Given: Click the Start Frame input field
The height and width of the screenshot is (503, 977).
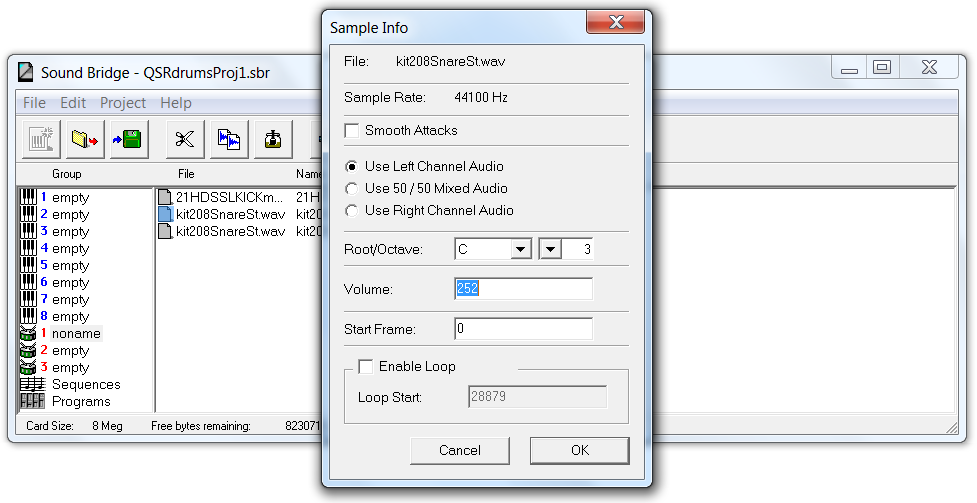Looking at the screenshot, I should [x=523, y=329].
